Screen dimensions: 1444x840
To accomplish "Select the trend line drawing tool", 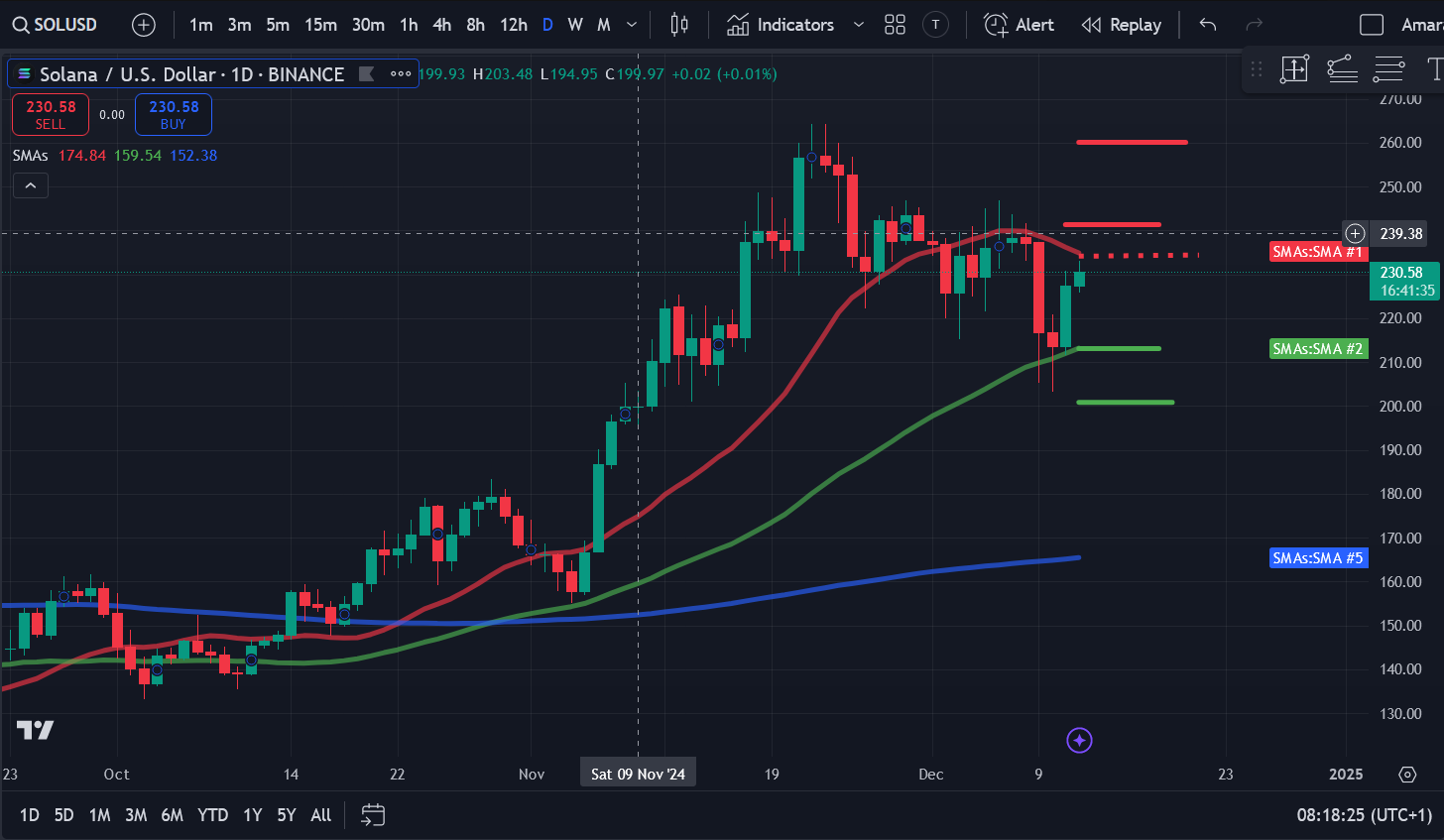I will point(1342,68).
